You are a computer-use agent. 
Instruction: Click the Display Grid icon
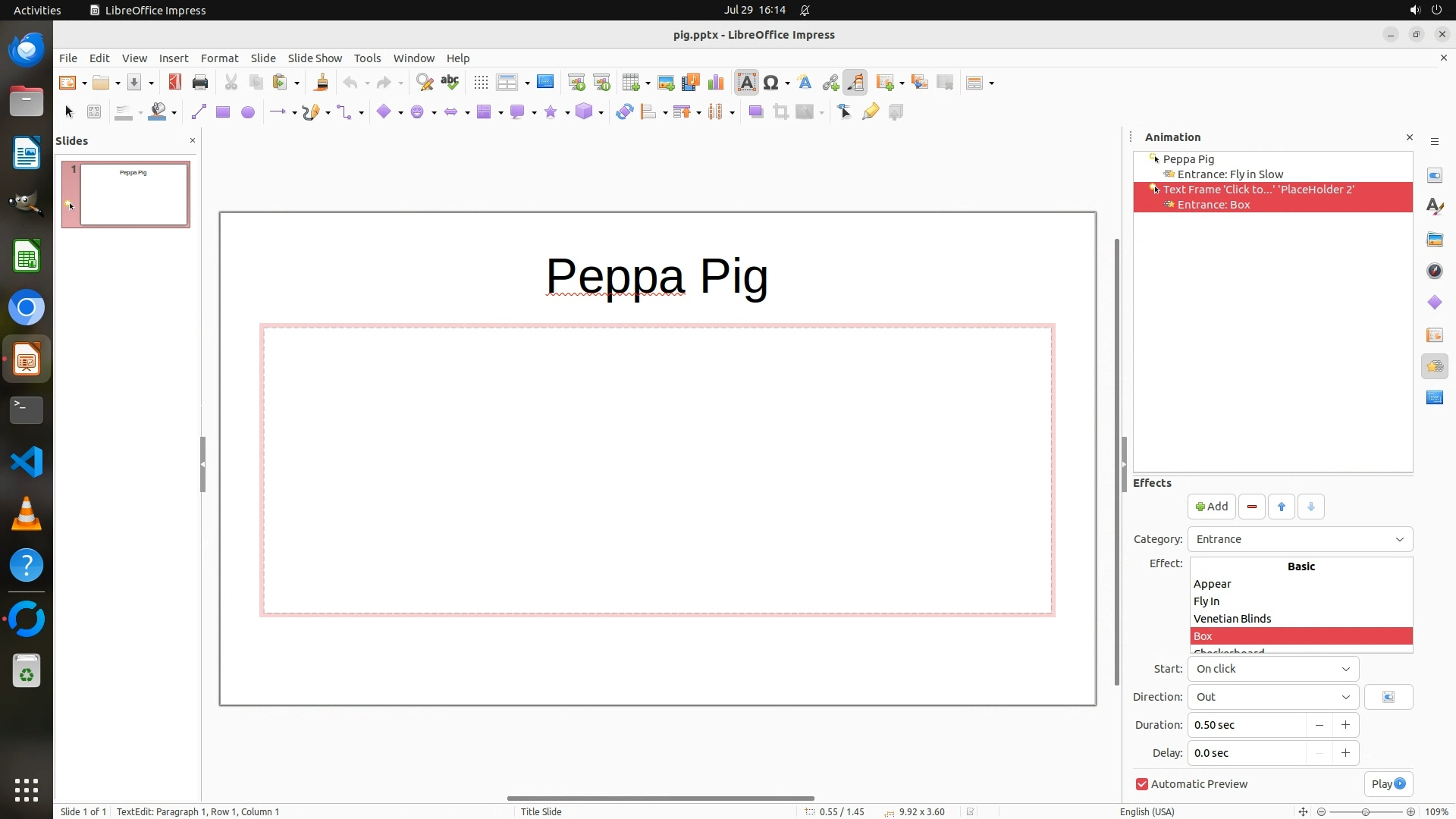(481, 83)
